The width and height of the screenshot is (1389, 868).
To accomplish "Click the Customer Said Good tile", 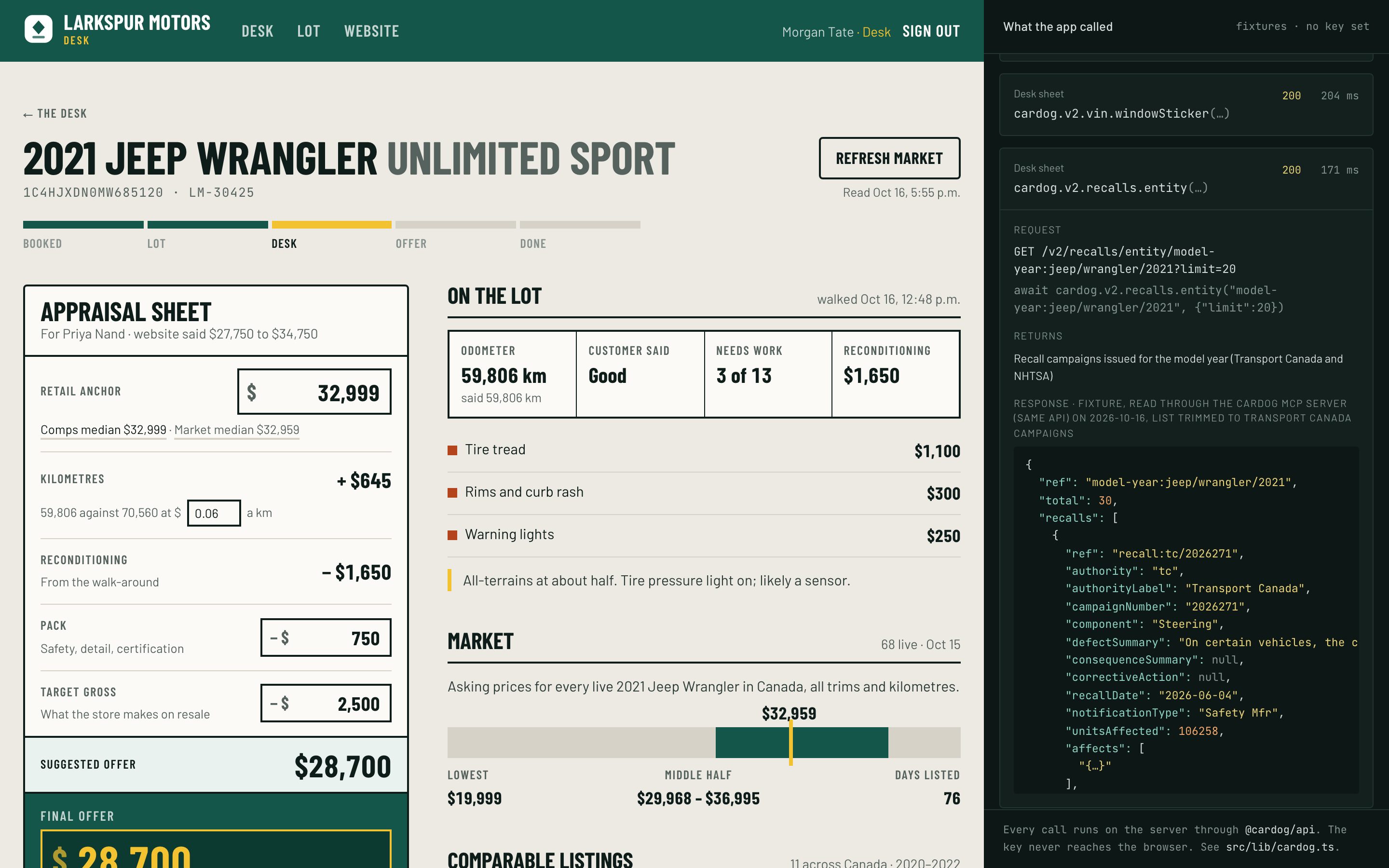I will click(640, 374).
